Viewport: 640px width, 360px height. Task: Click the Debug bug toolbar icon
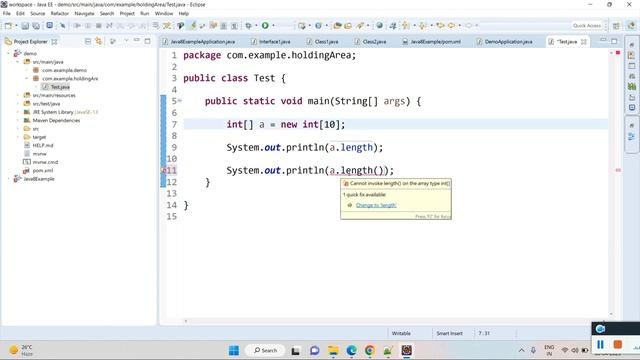tap(249, 26)
